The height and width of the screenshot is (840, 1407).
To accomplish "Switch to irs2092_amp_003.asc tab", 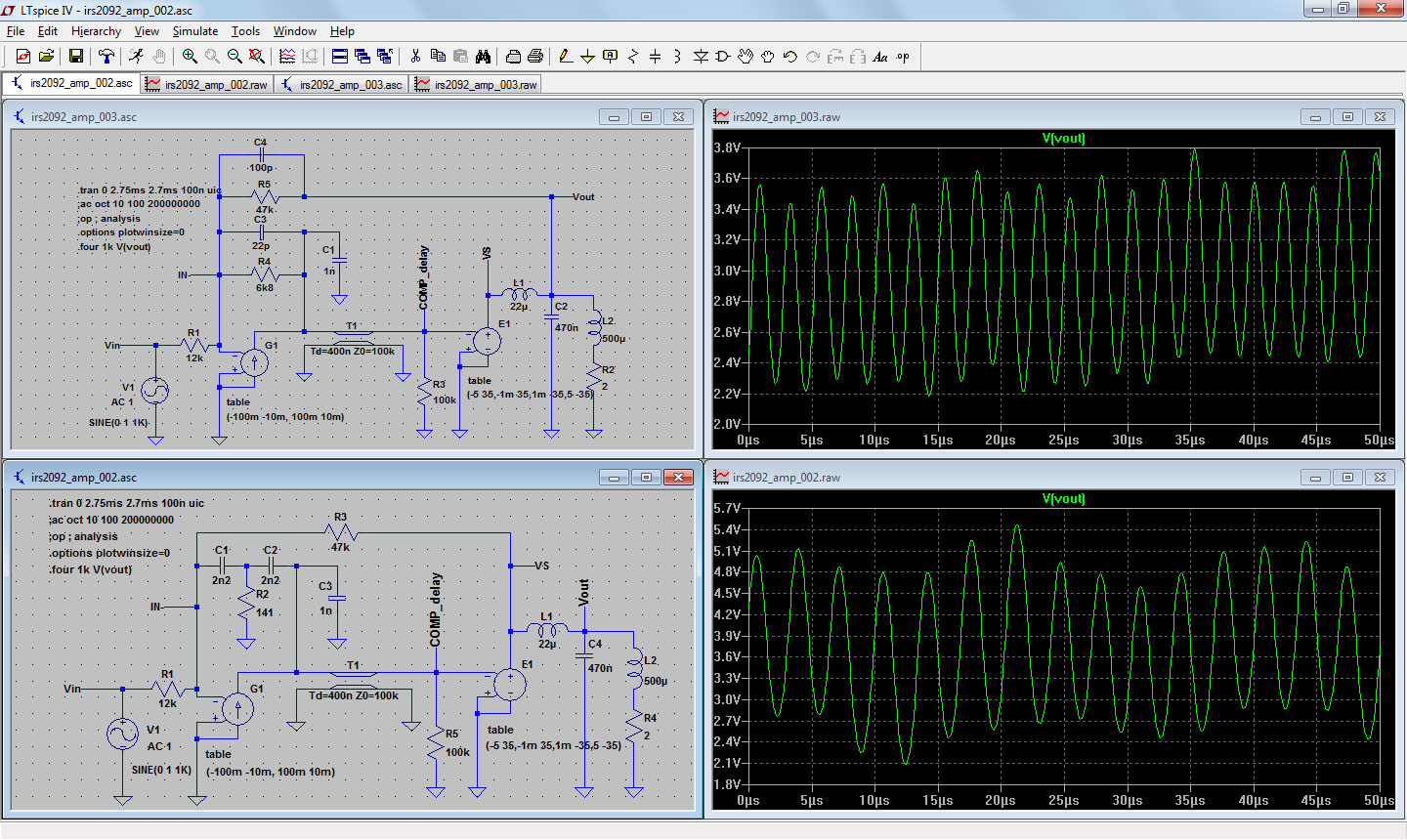I will (341, 85).
